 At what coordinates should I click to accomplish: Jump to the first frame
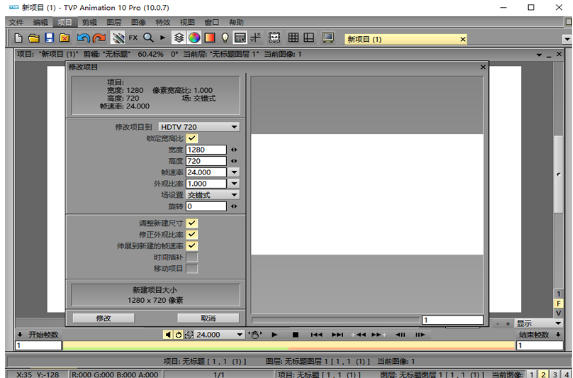(316, 334)
